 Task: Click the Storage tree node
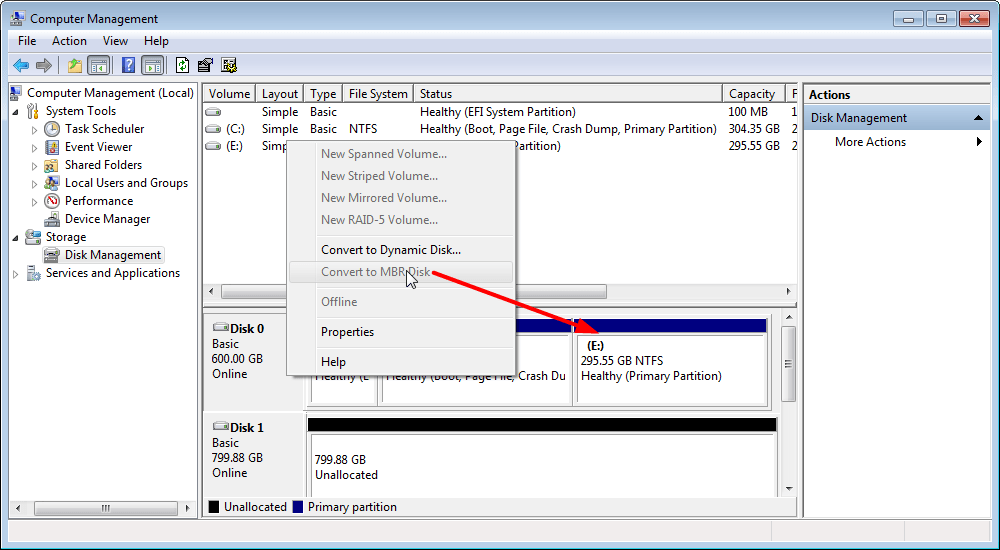(x=66, y=237)
